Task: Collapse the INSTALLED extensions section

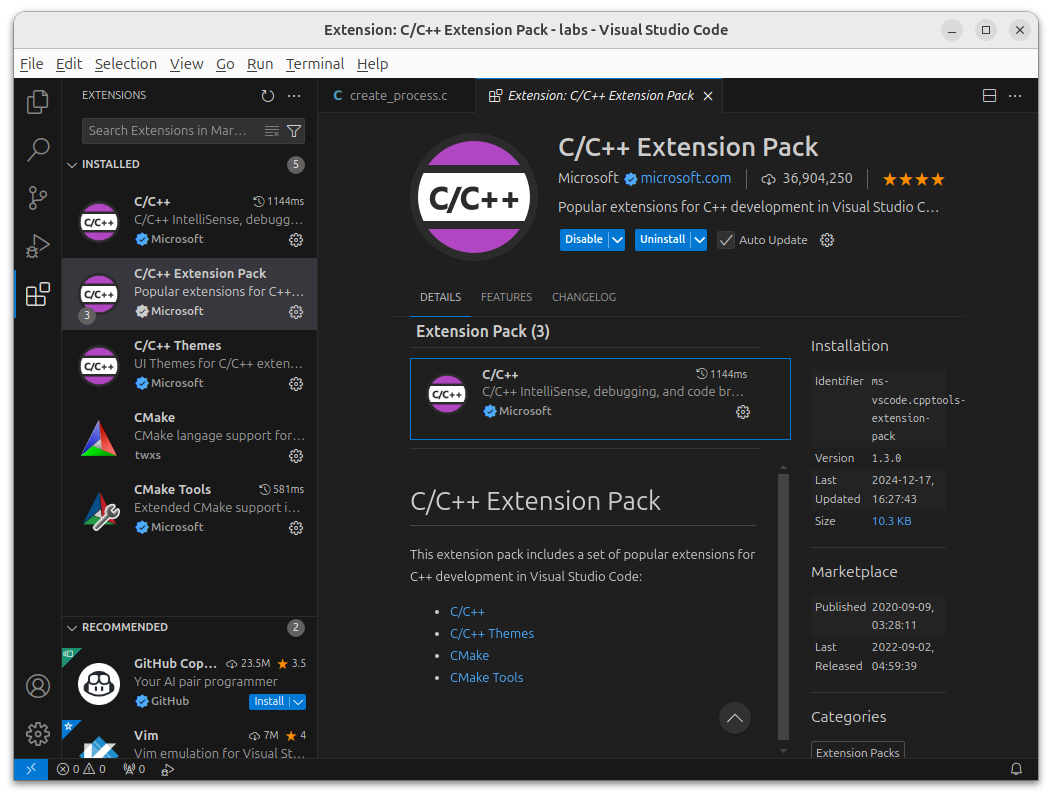Action: [71, 164]
